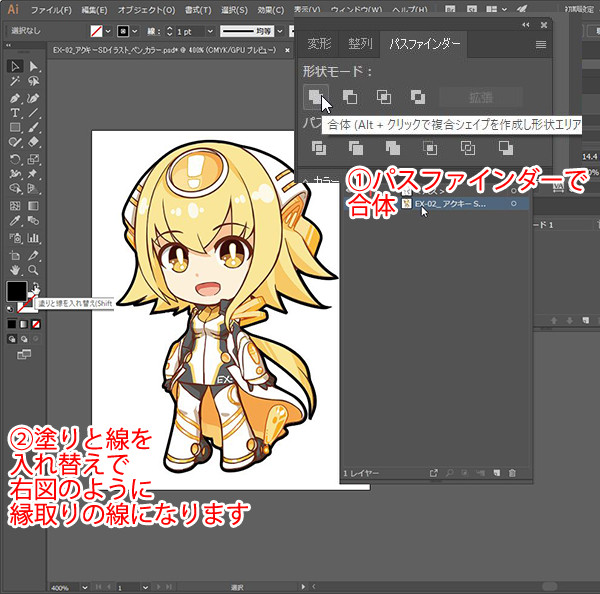Select the Eyedropper tool
Viewport: 600px width, 594px height.
click(15, 221)
